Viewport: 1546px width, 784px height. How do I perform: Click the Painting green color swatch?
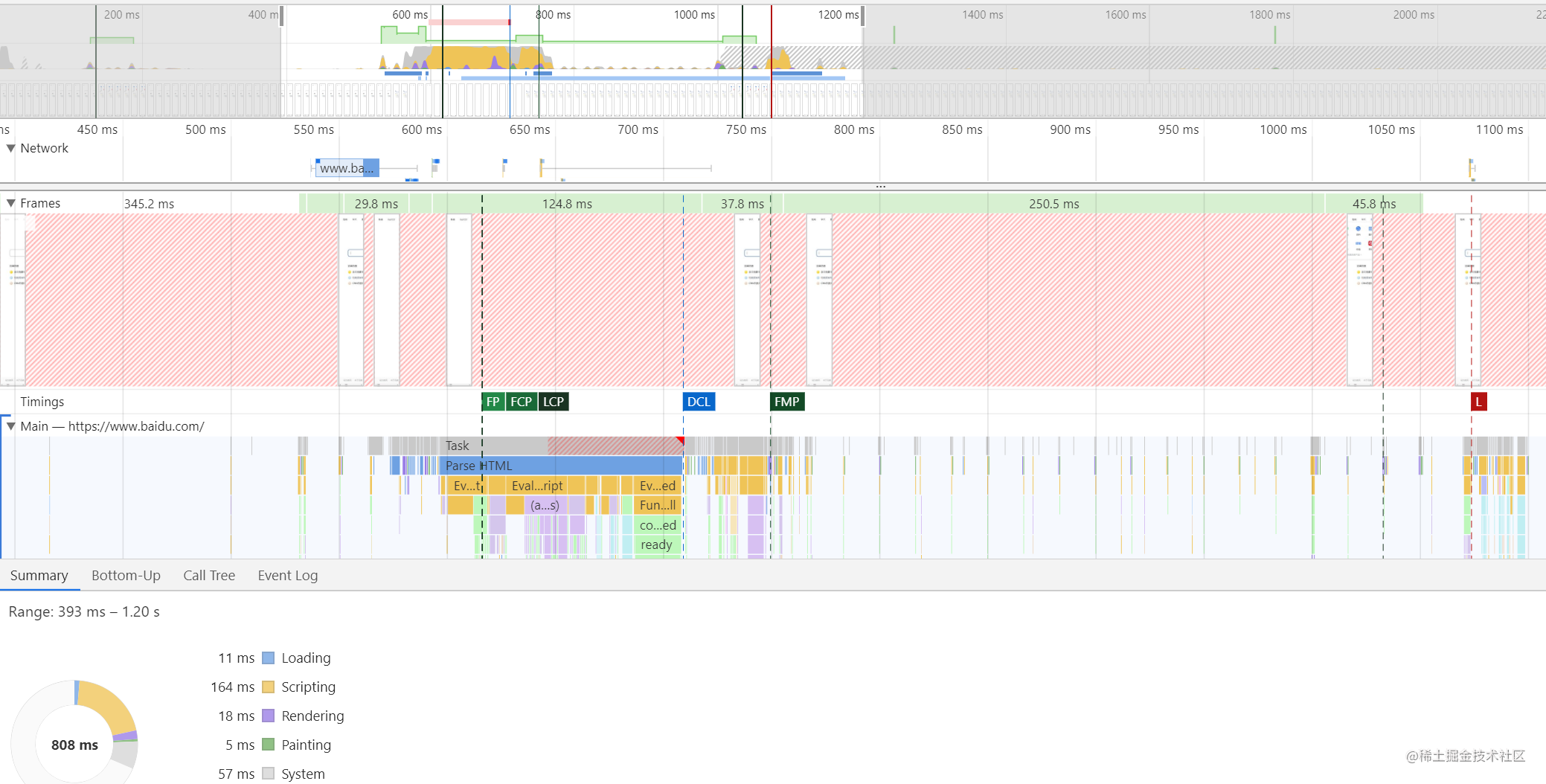tap(269, 745)
